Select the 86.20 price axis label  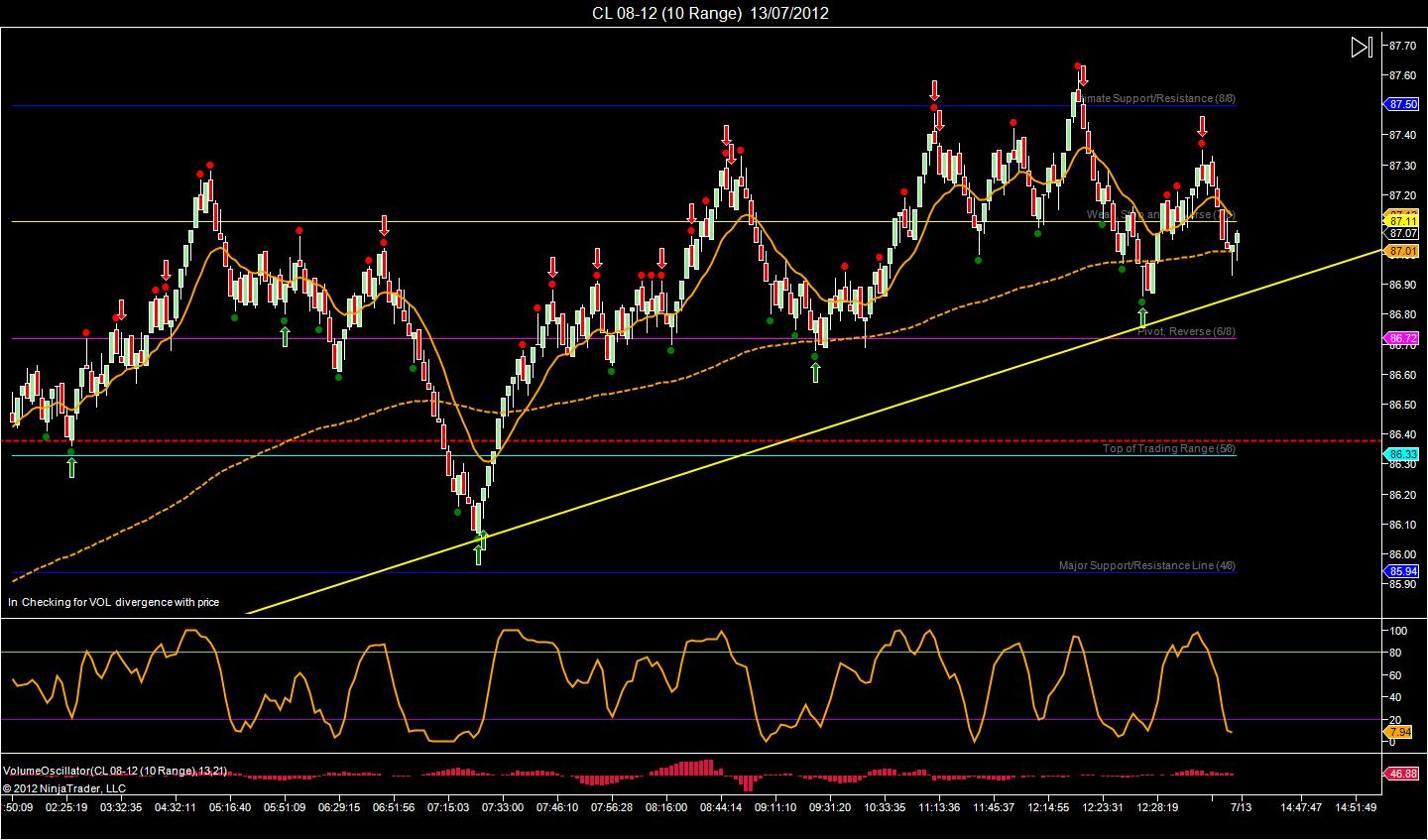(1402, 495)
